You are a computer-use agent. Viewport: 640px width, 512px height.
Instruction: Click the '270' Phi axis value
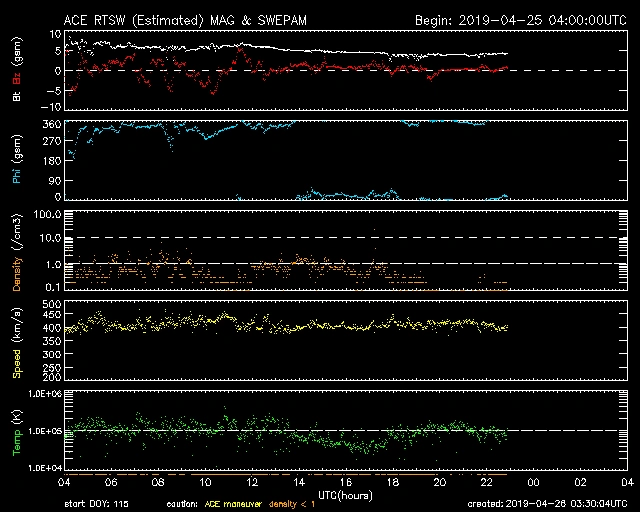52,142
